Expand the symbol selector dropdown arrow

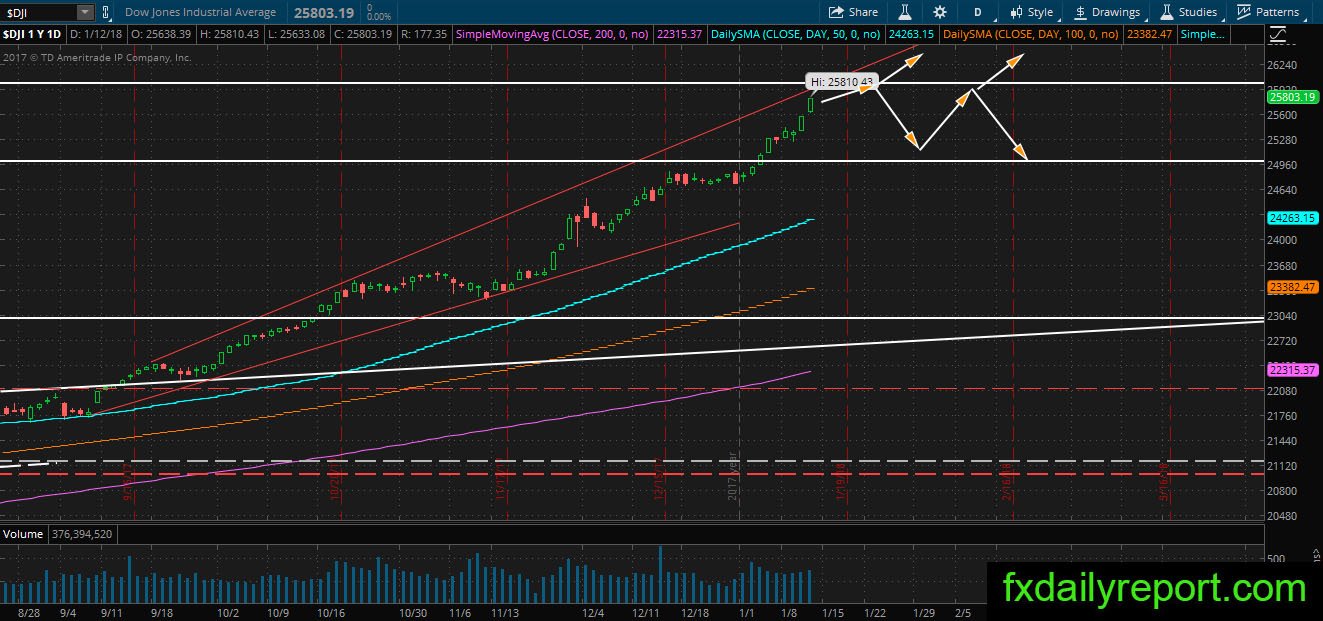click(x=85, y=12)
